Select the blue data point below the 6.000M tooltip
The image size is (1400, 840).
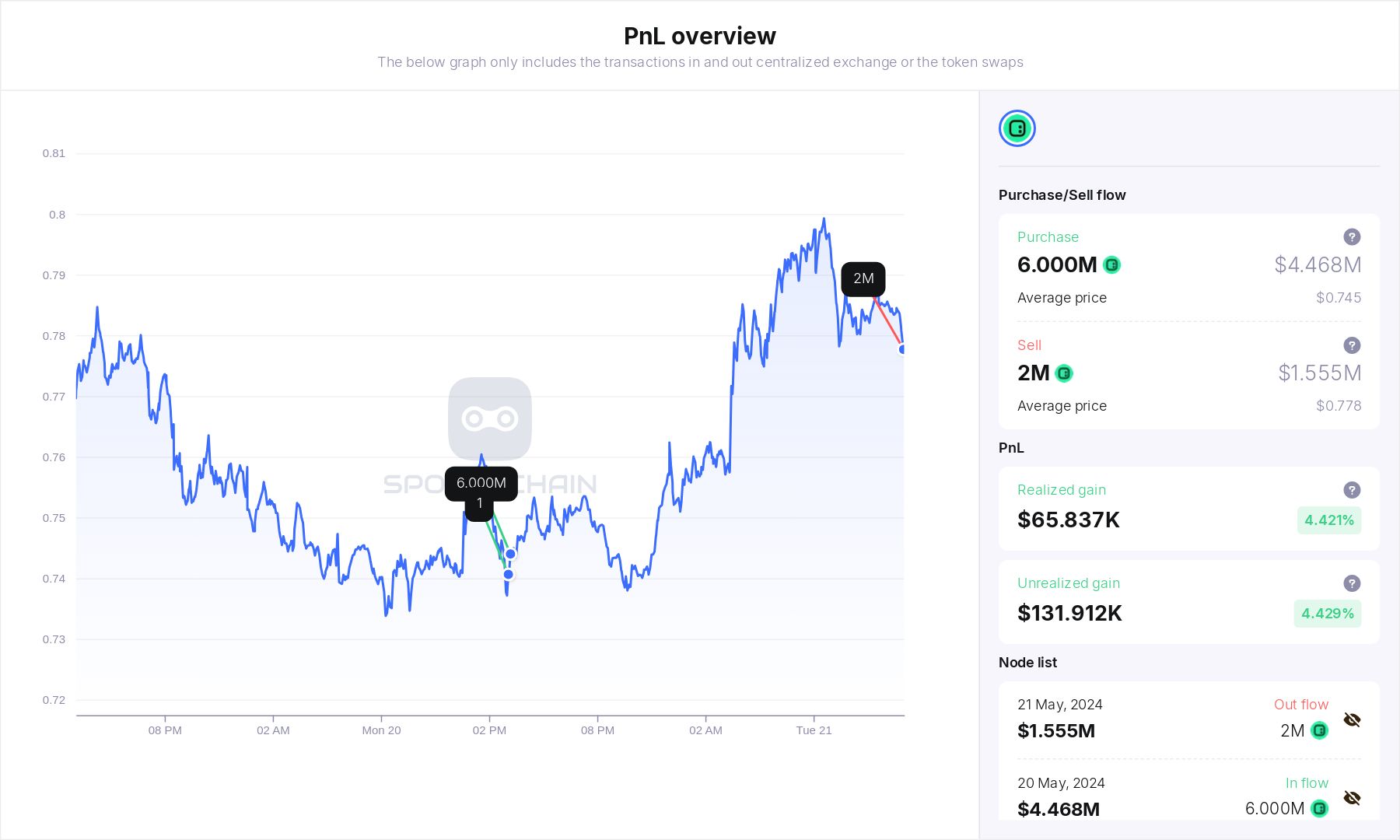pyautogui.click(x=509, y=553)
